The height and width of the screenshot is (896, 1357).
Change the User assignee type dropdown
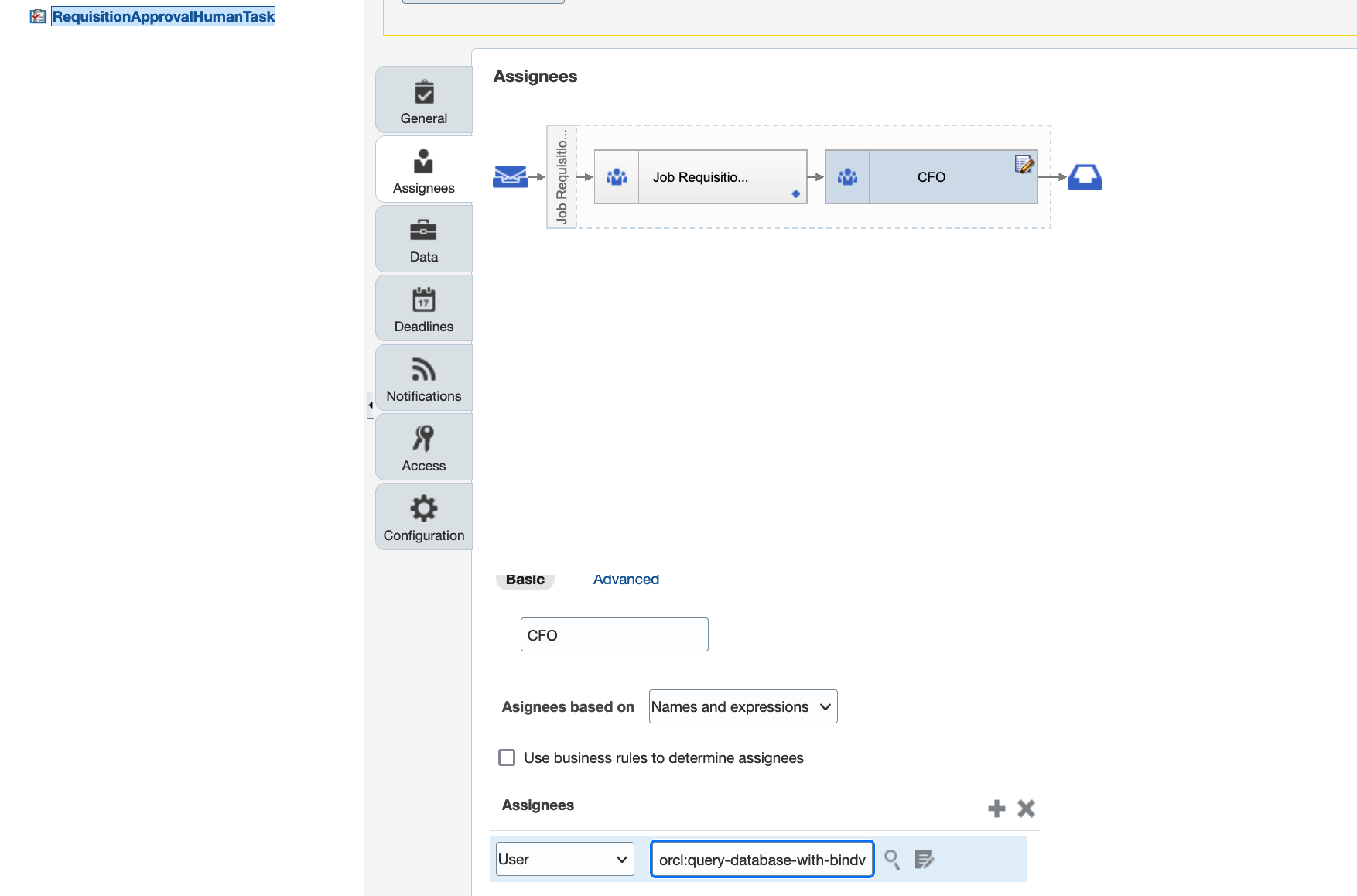coord(564,859)
